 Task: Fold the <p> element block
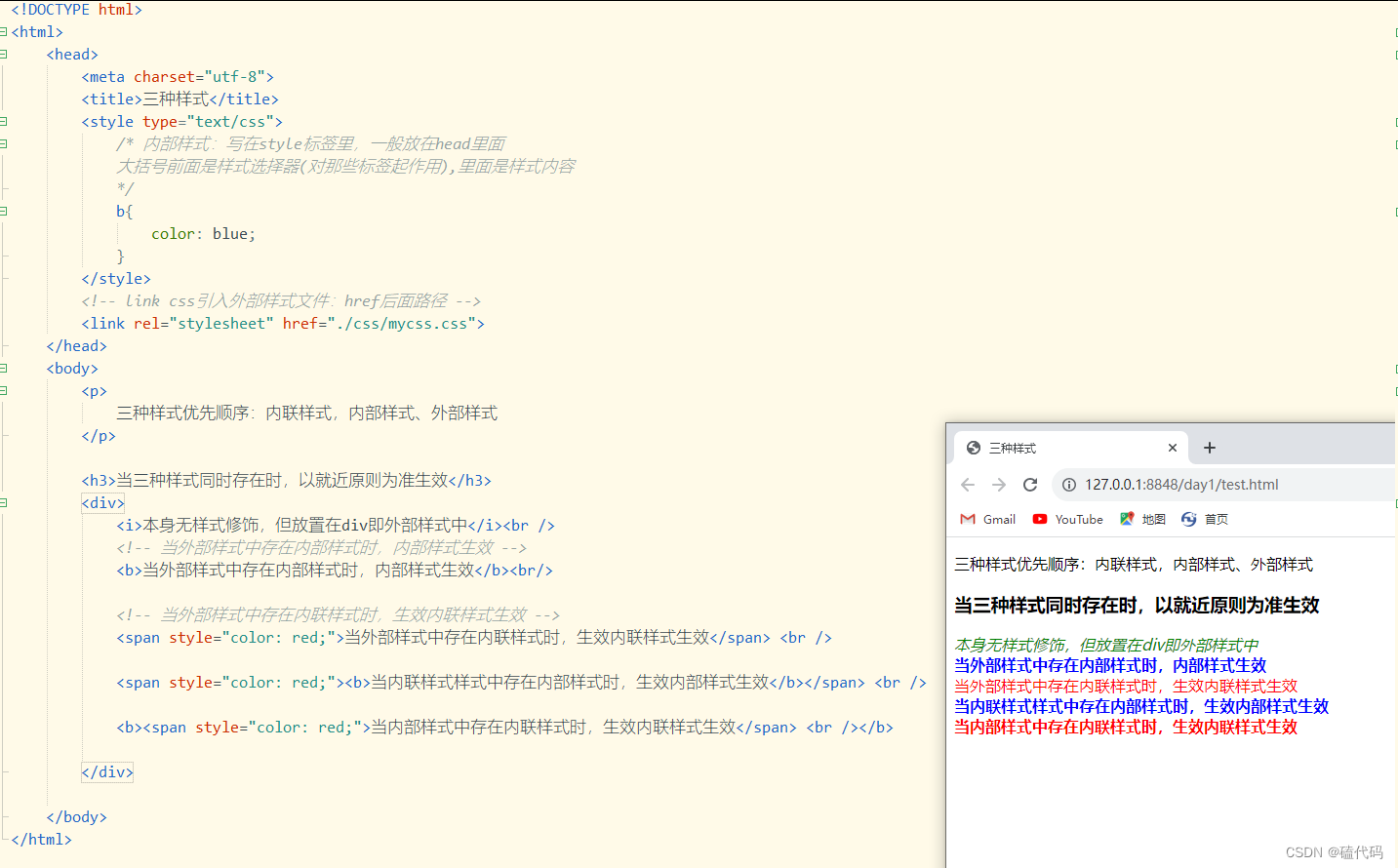pyautogui.click(x=4, y=391)
